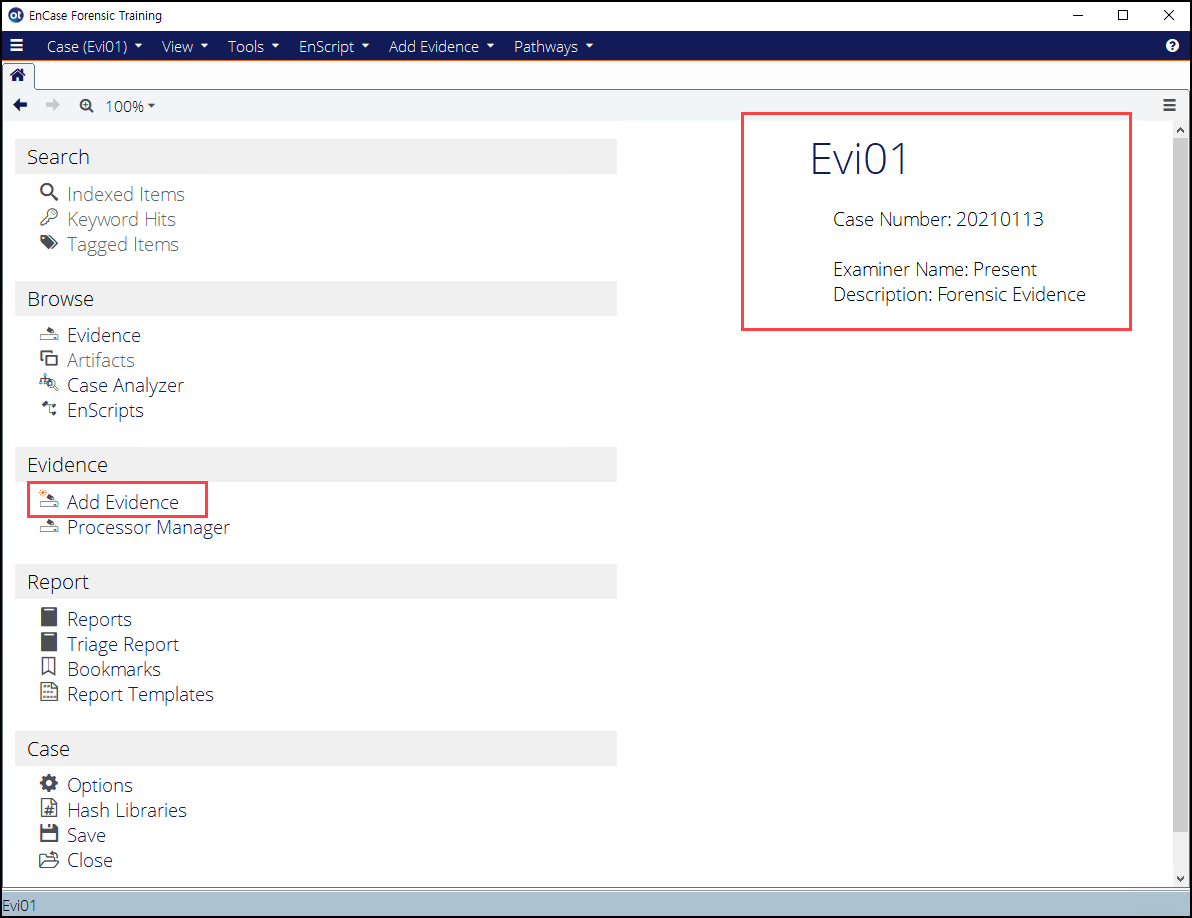The width and height of the screenshot is (1192, 918).
Task: Click the Reports book icon
Action: [x=49, y=616]
